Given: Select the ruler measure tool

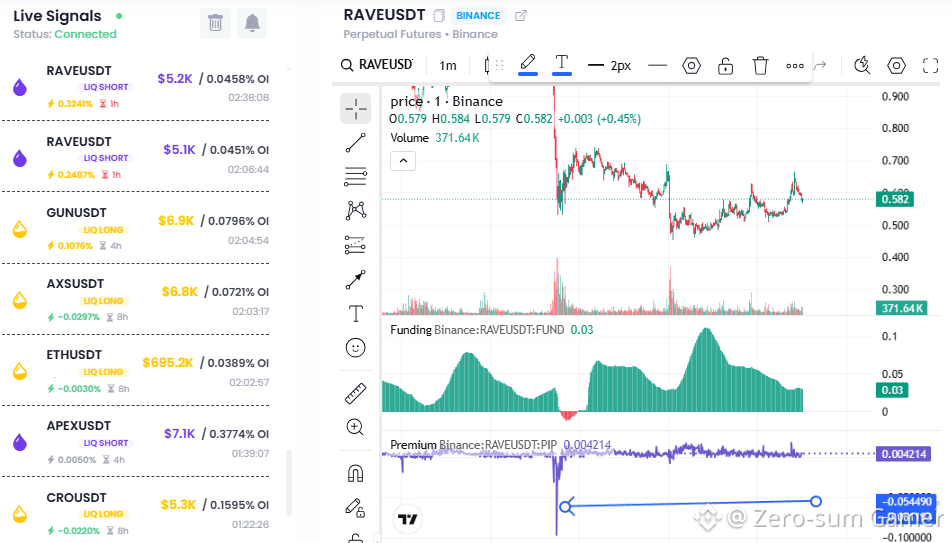Looking at the screenshot, I should click(x=356, y=393).
